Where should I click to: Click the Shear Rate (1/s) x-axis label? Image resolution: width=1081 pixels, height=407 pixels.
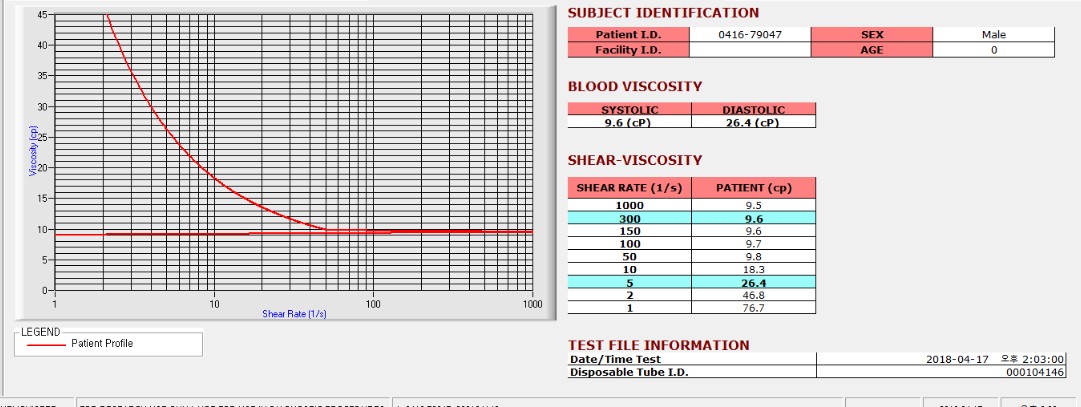294,314
